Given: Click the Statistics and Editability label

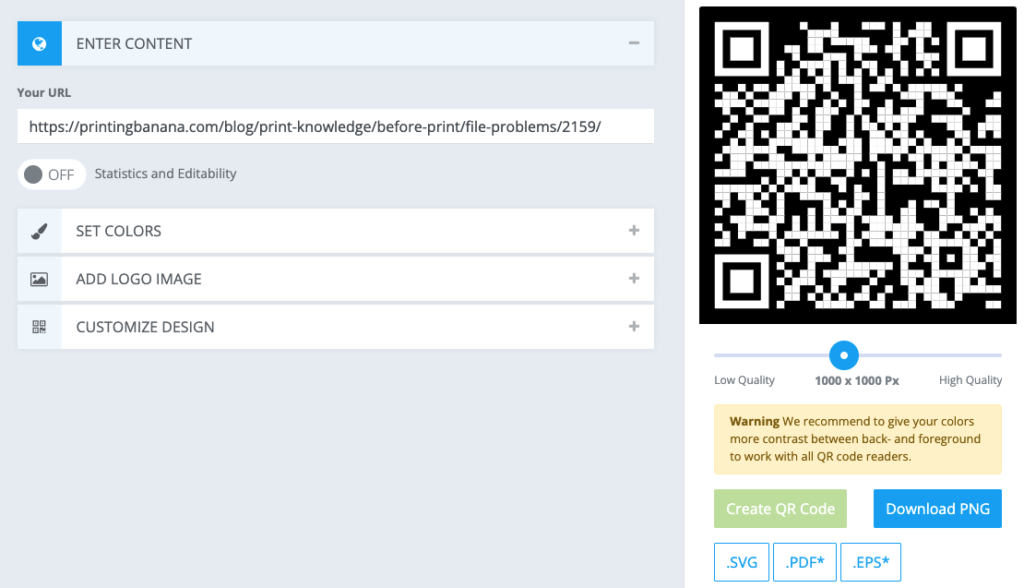Looking at the screenshot, I should pos(165,174).
